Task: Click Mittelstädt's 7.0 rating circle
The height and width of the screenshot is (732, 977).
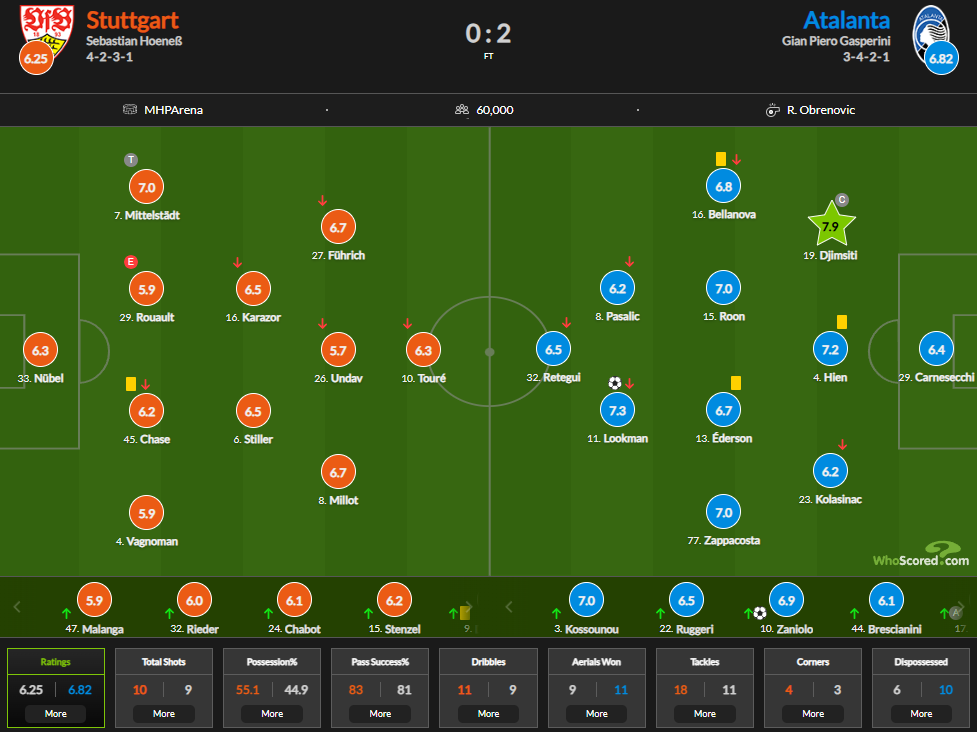Action: [x=146, y=187]
